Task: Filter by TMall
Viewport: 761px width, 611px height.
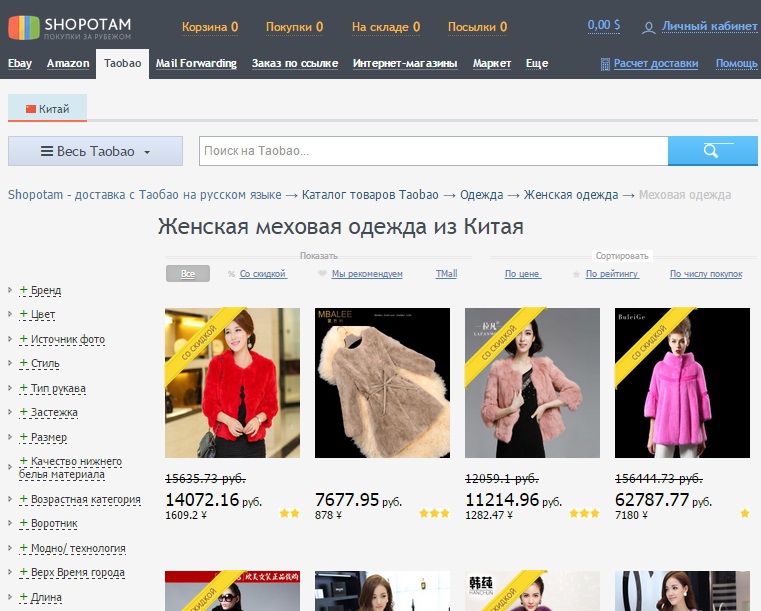Action: [446, 274]
